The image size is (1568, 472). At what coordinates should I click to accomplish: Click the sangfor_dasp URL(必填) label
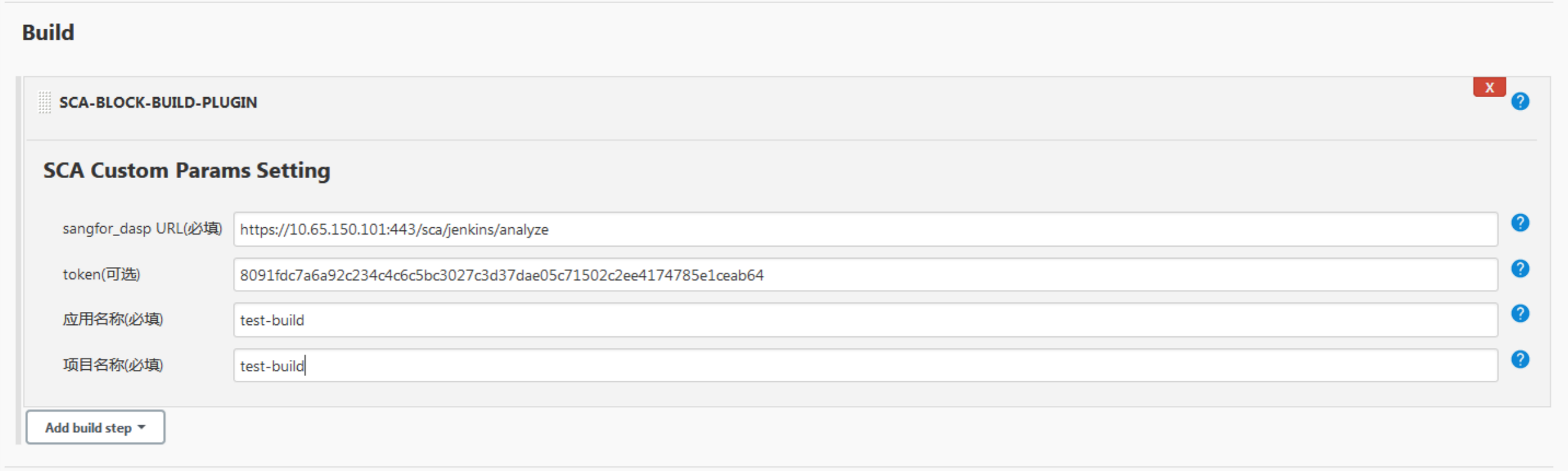click(142, 229)
